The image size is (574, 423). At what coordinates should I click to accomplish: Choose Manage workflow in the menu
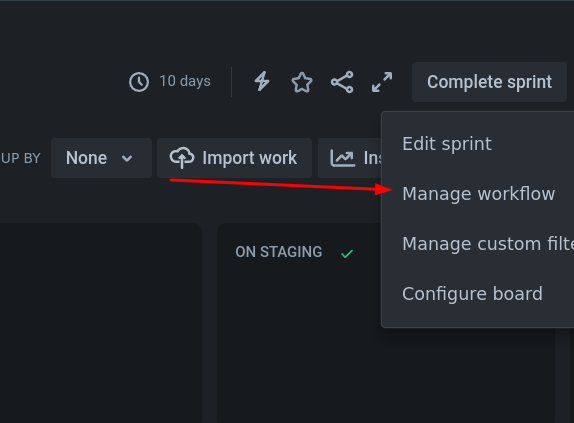pos(478,194)
